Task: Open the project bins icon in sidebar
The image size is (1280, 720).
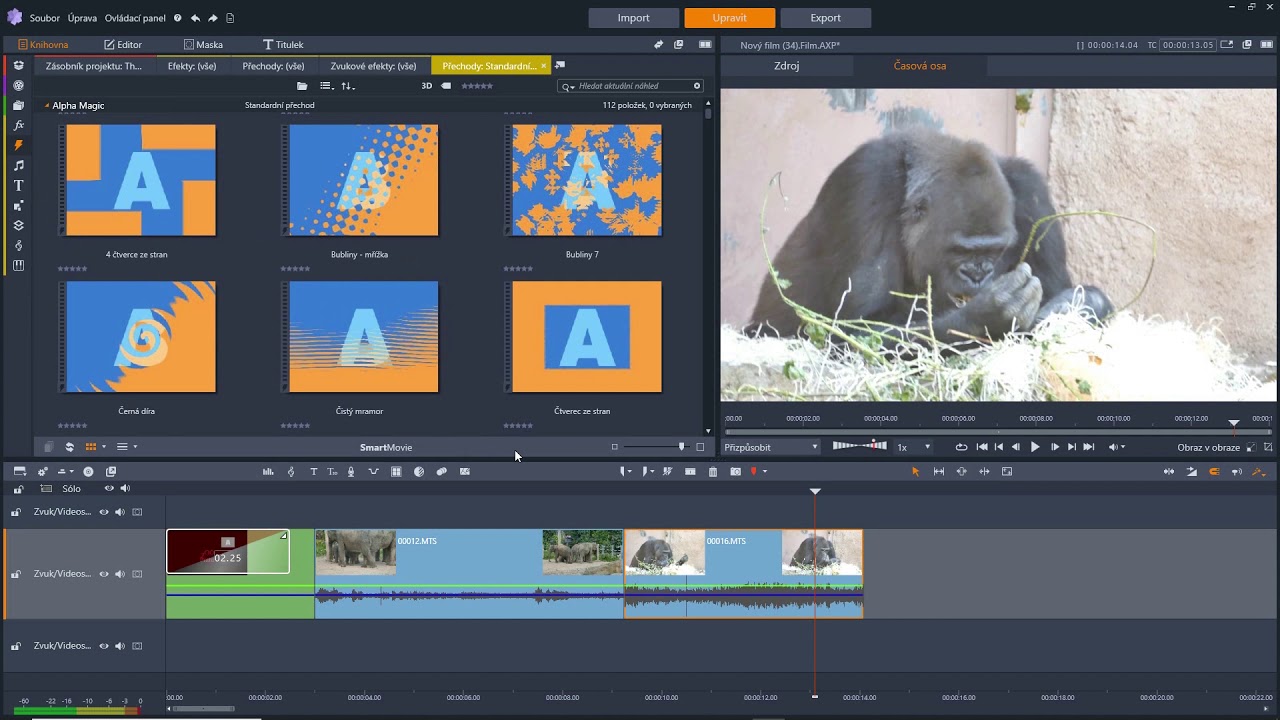Action: (18, 66)
